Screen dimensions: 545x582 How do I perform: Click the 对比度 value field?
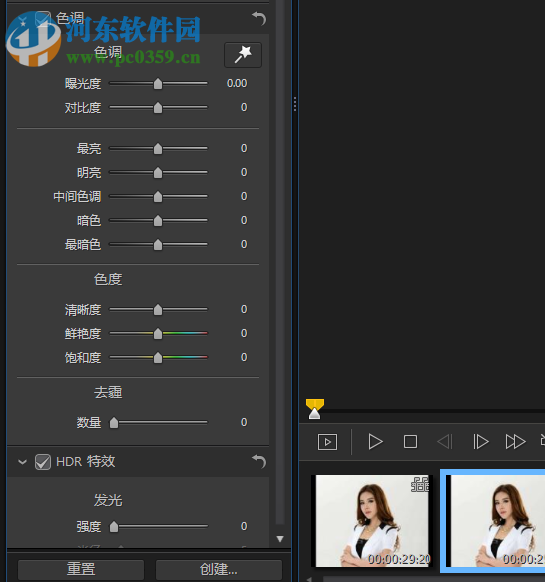(x=244, y=107)
